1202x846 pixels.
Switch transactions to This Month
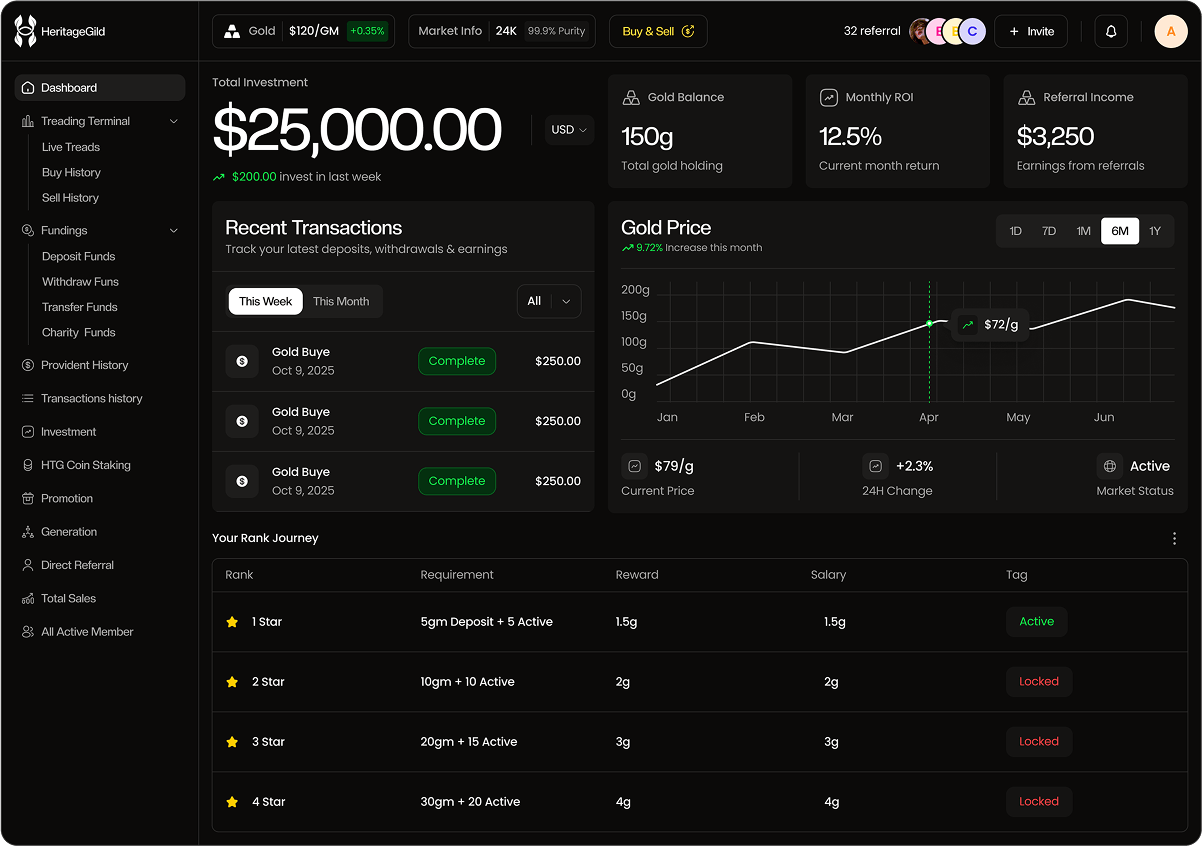[341, 301]
